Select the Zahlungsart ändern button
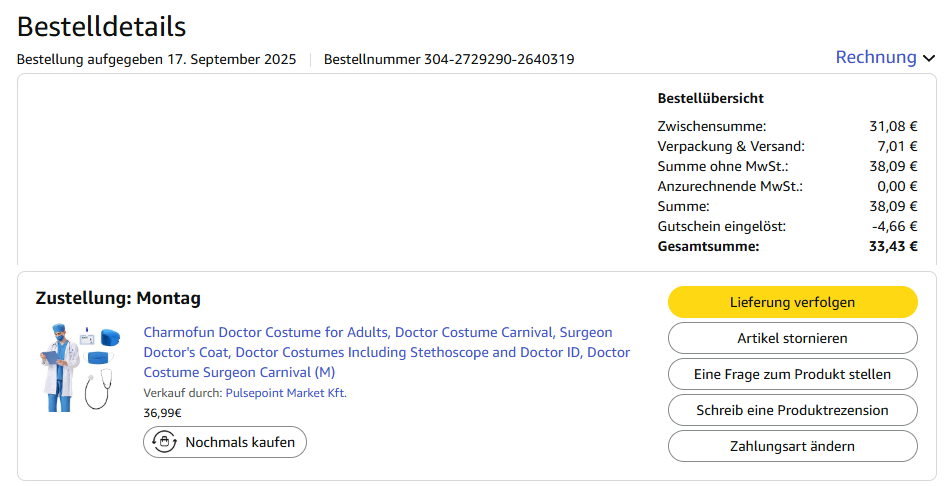 (x=792, y=446)
